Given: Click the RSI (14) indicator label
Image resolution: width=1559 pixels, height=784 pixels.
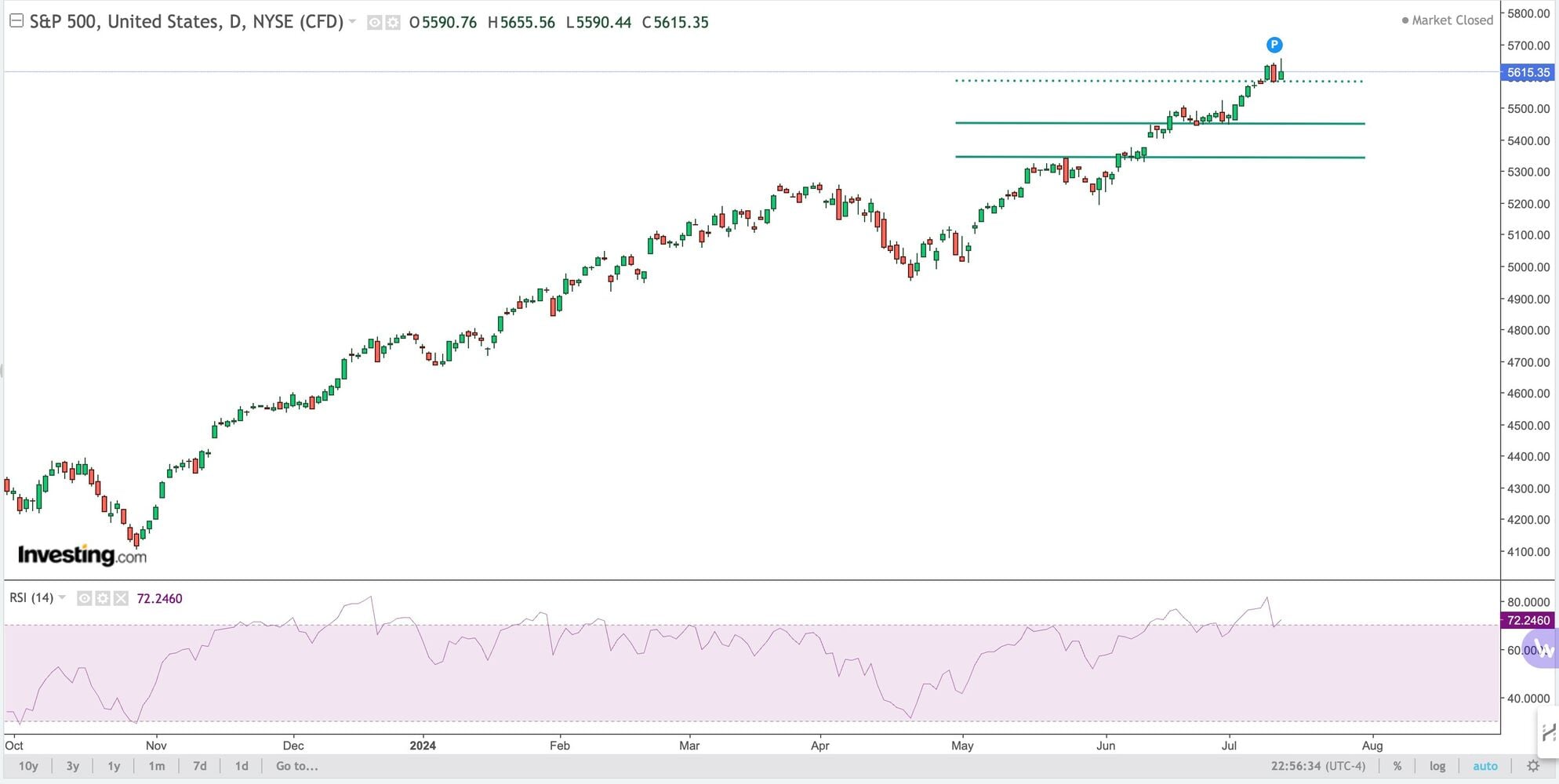Looking at the screenshot, I should [31, 598].
